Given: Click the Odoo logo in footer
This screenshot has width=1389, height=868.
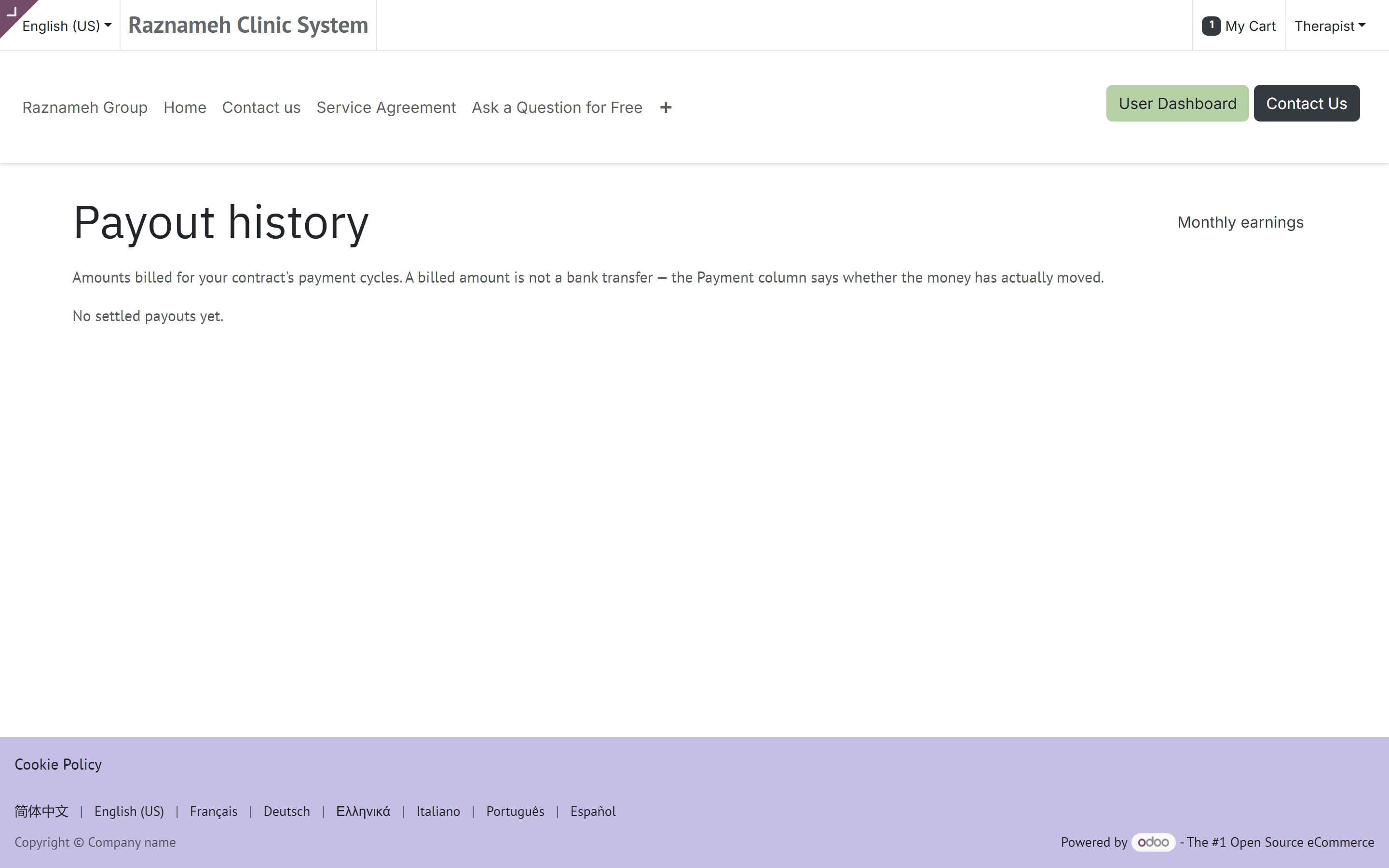Looking at the screenshot, I should click(1153, 842).
